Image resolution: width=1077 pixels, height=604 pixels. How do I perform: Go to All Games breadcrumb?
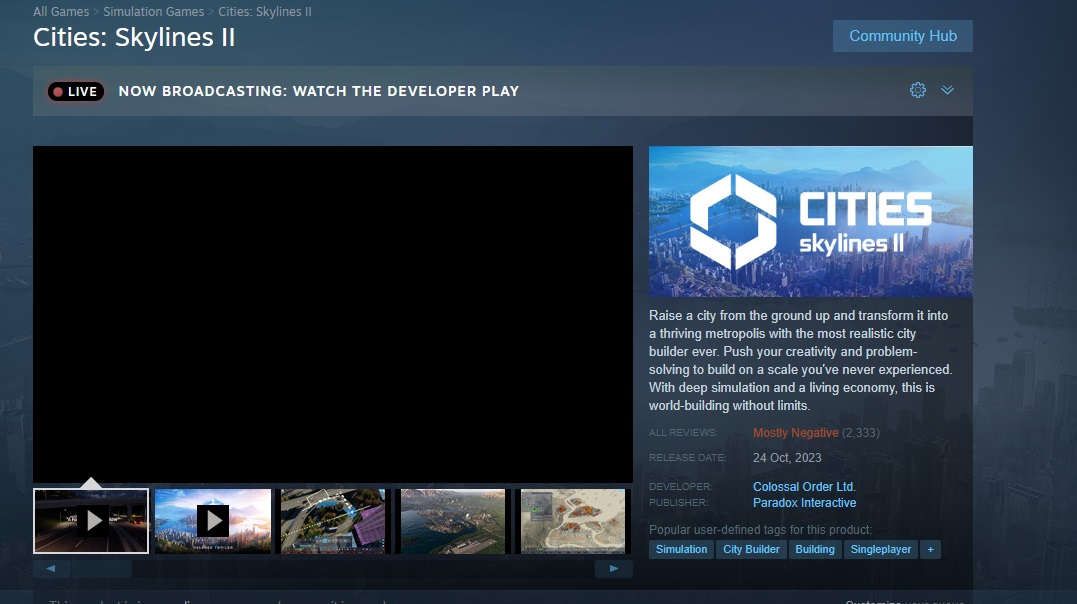pos(61,12)
